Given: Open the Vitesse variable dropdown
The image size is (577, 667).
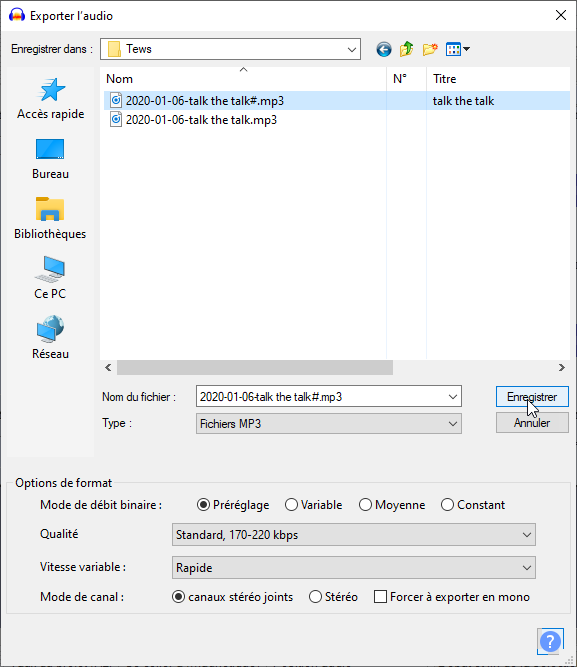Looking at the screenshot, I should tap(354, 568).
